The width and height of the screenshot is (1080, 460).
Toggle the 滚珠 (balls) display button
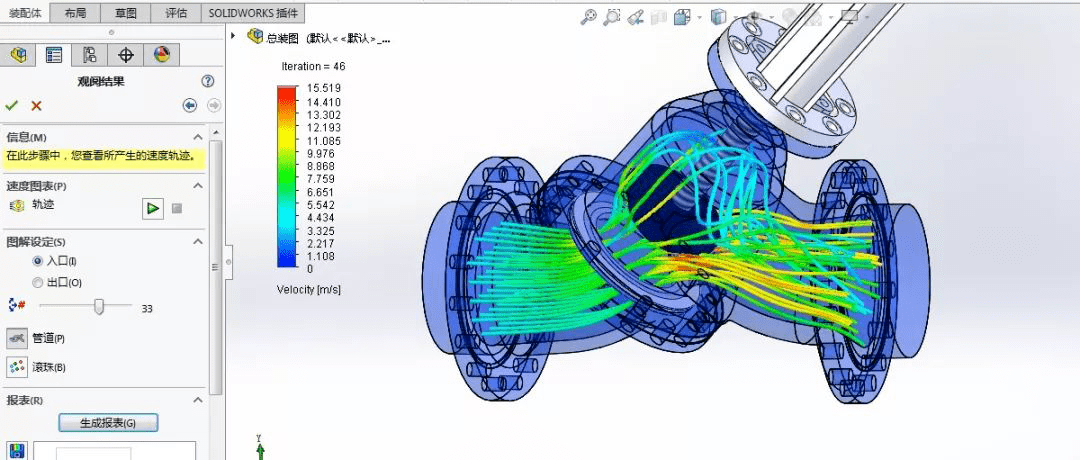[17, 367]
